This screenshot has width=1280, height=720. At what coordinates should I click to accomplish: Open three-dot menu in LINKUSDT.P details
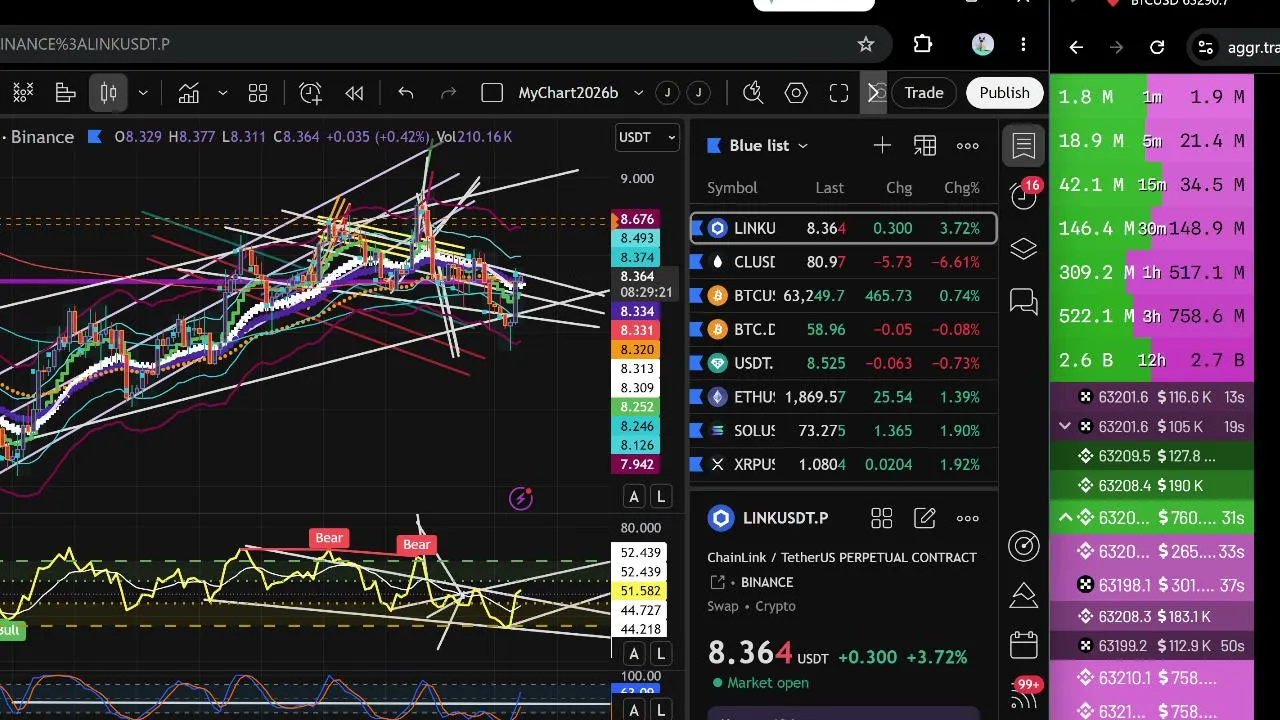pos(968,518)
